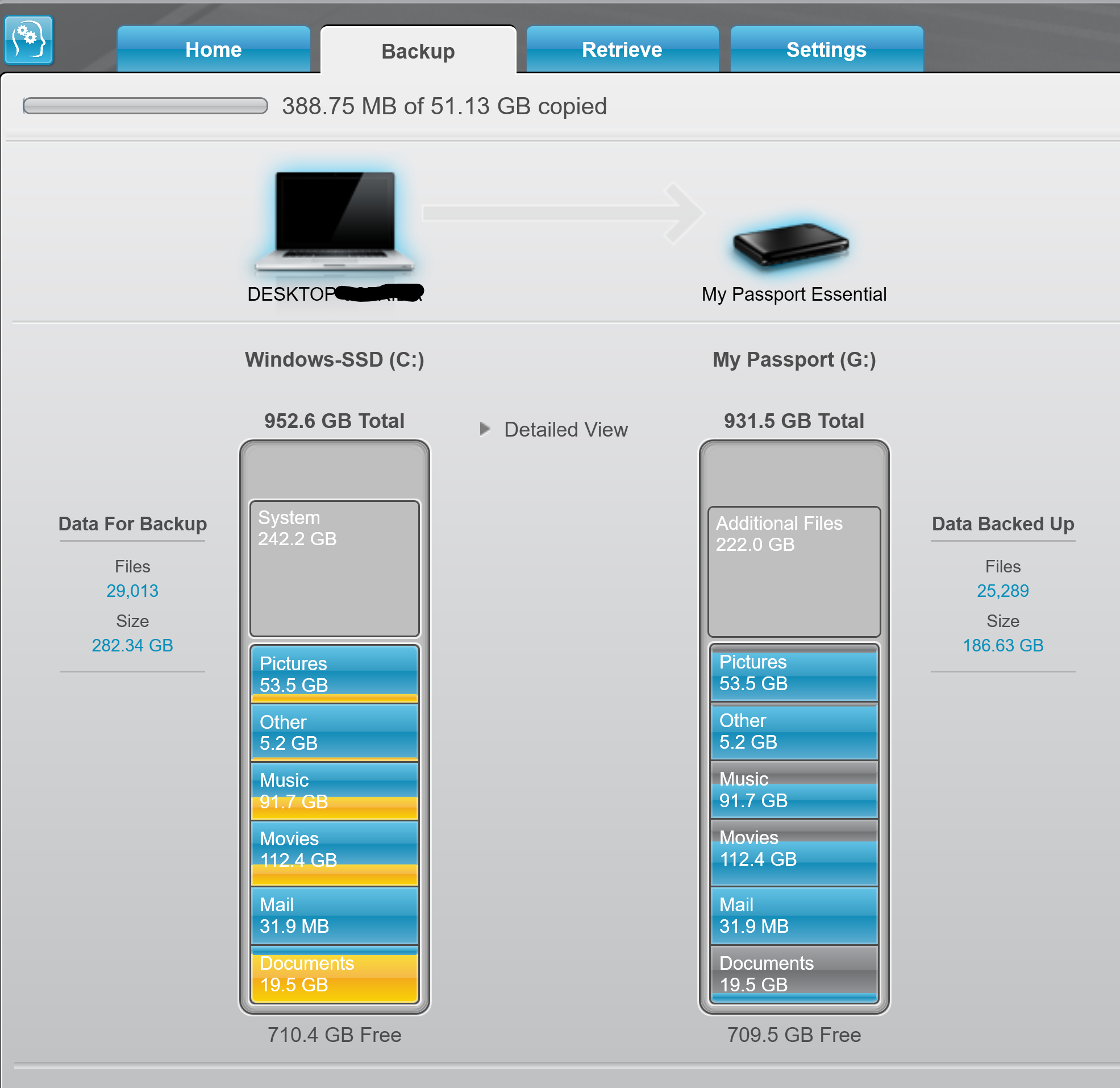The width and height of the screenshot is (1120, 1088).
Task: Open the Home tab
Action: coord(213,50)
